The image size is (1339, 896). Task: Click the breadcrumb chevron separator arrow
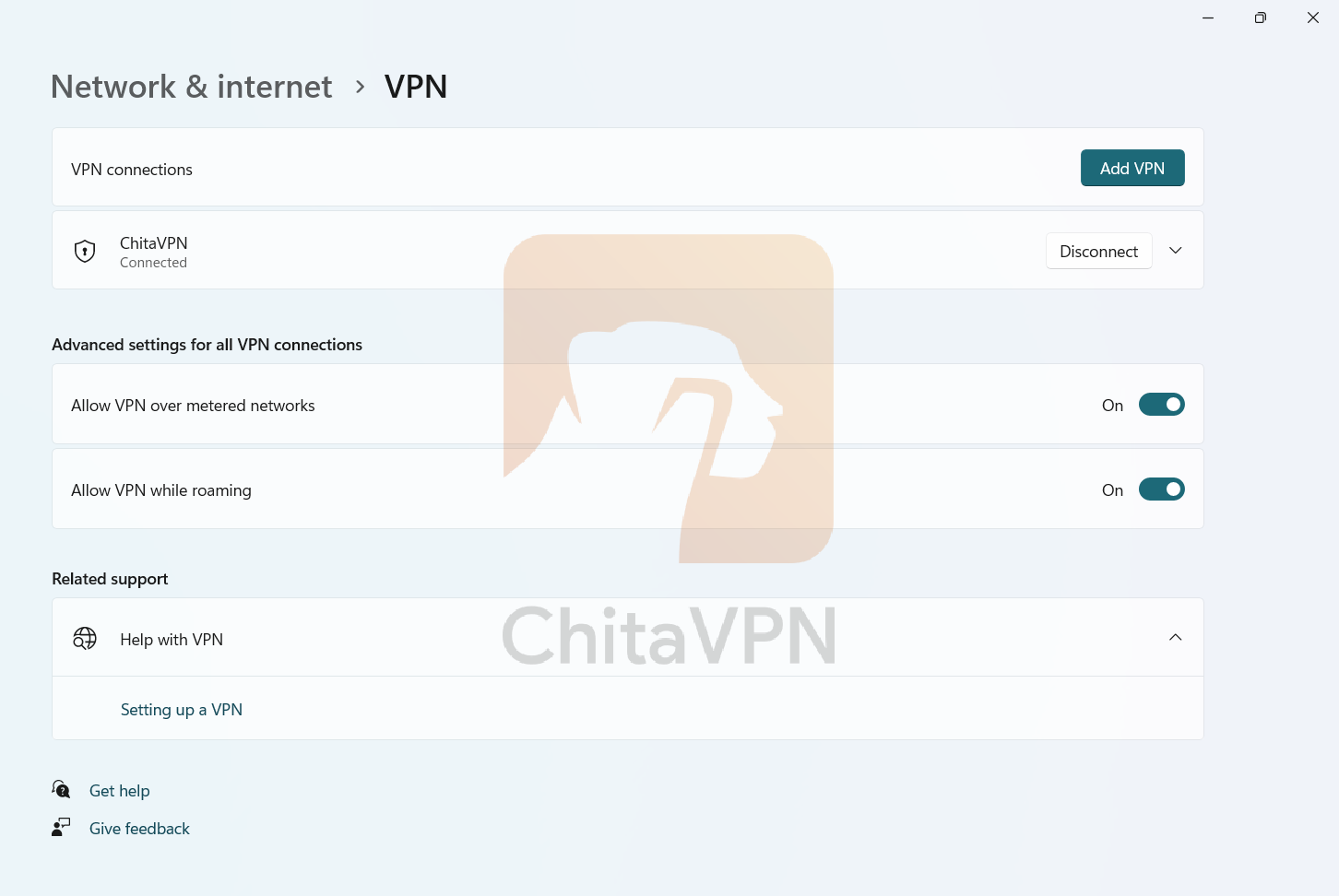[360, 87]
